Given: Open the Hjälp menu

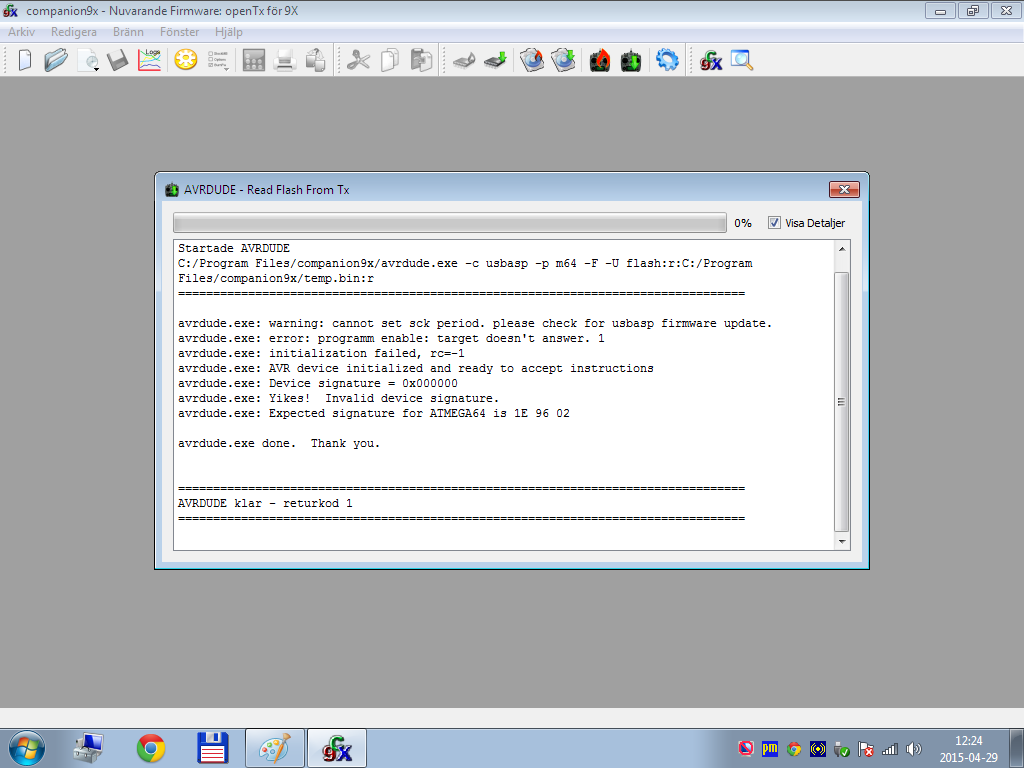Looking at the screenshot, I should [x=229, y=32].
